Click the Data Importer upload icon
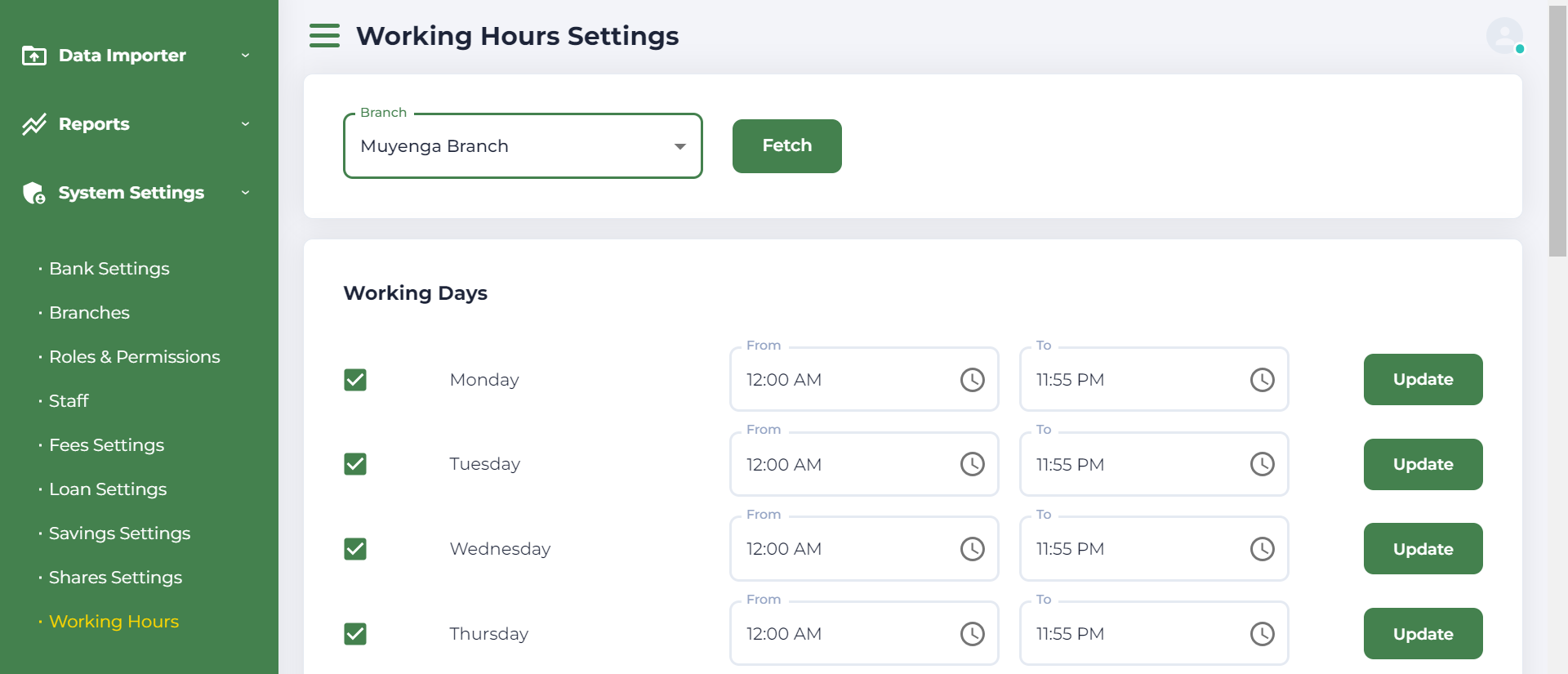This screenshot has height=674, width=1568. 34,56
